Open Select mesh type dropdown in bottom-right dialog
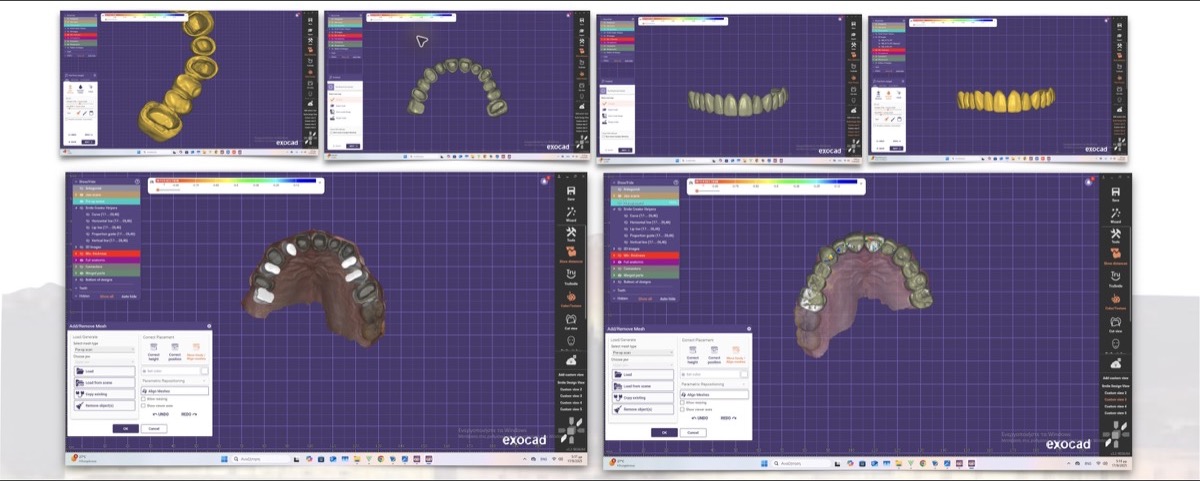1200x481 pixels. (x=642, y=352)
